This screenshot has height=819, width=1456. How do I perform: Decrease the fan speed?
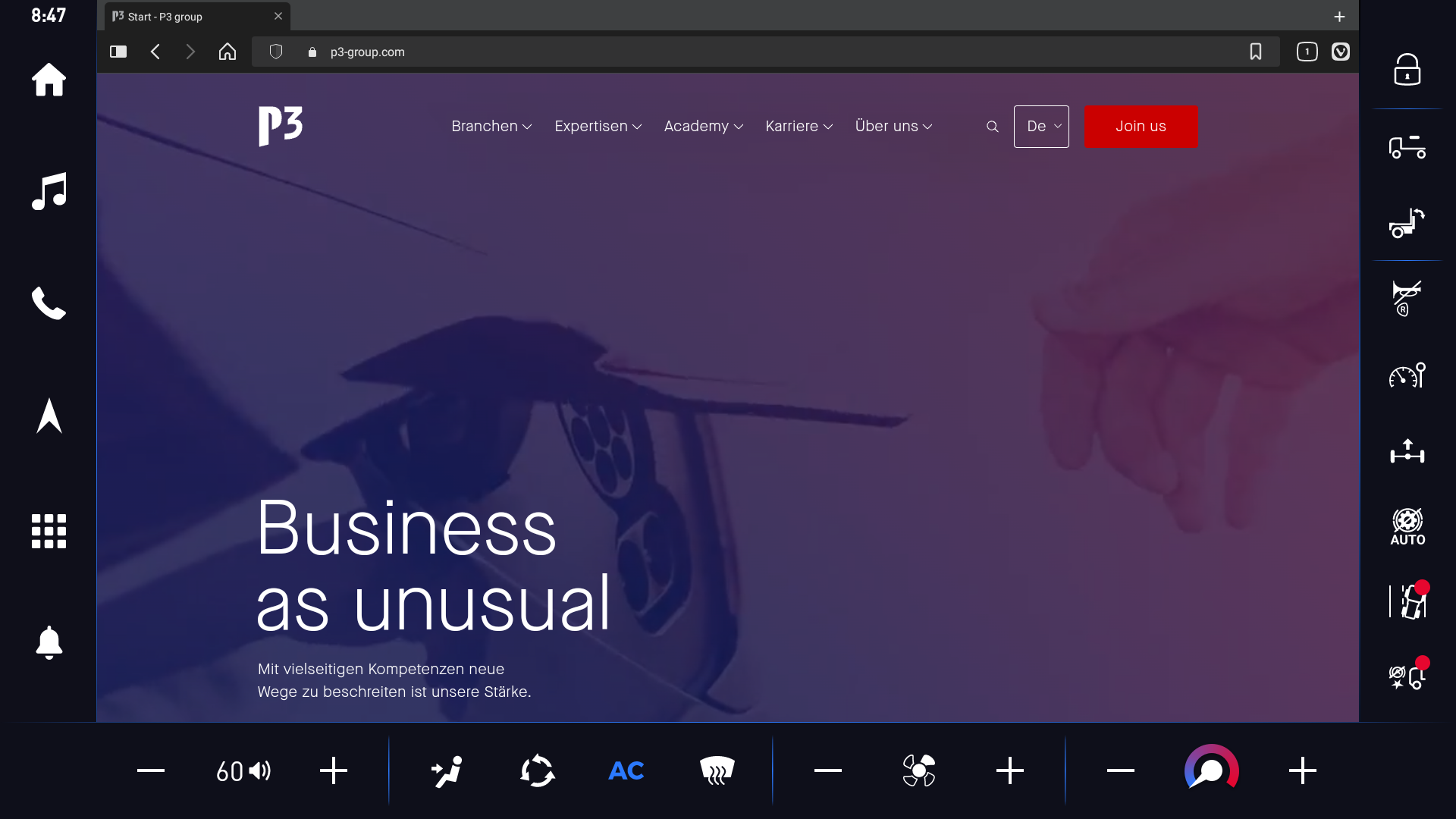[x=827, y=770]
